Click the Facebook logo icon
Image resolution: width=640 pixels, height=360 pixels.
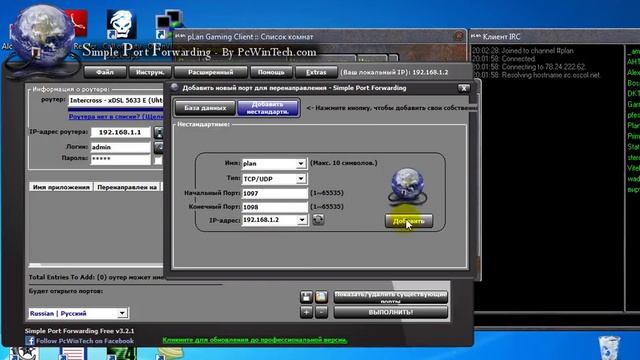(x=30, y=341)
